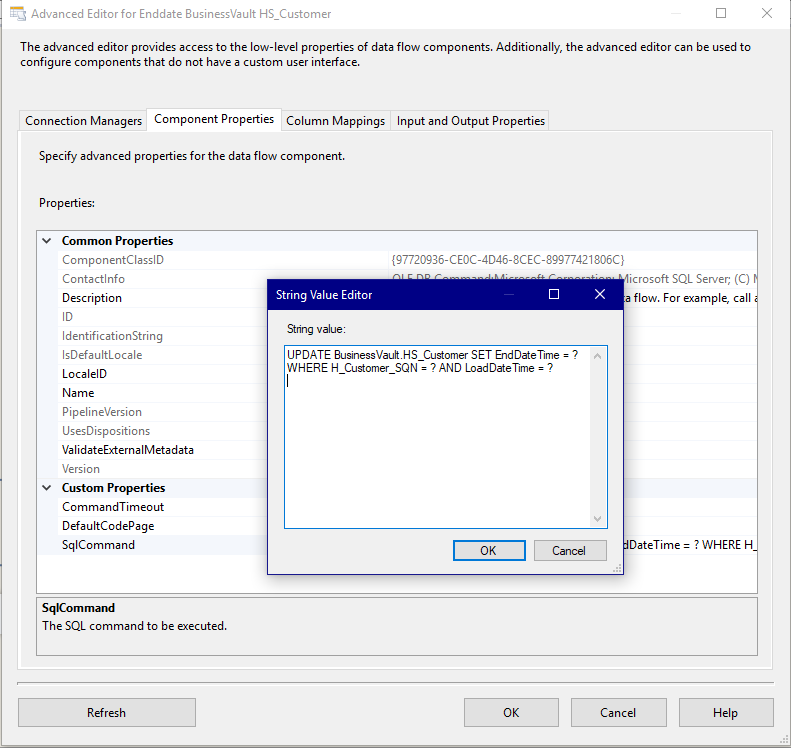
Task: Click the resize grip of String Value Editor
Action: coord(617,569)
